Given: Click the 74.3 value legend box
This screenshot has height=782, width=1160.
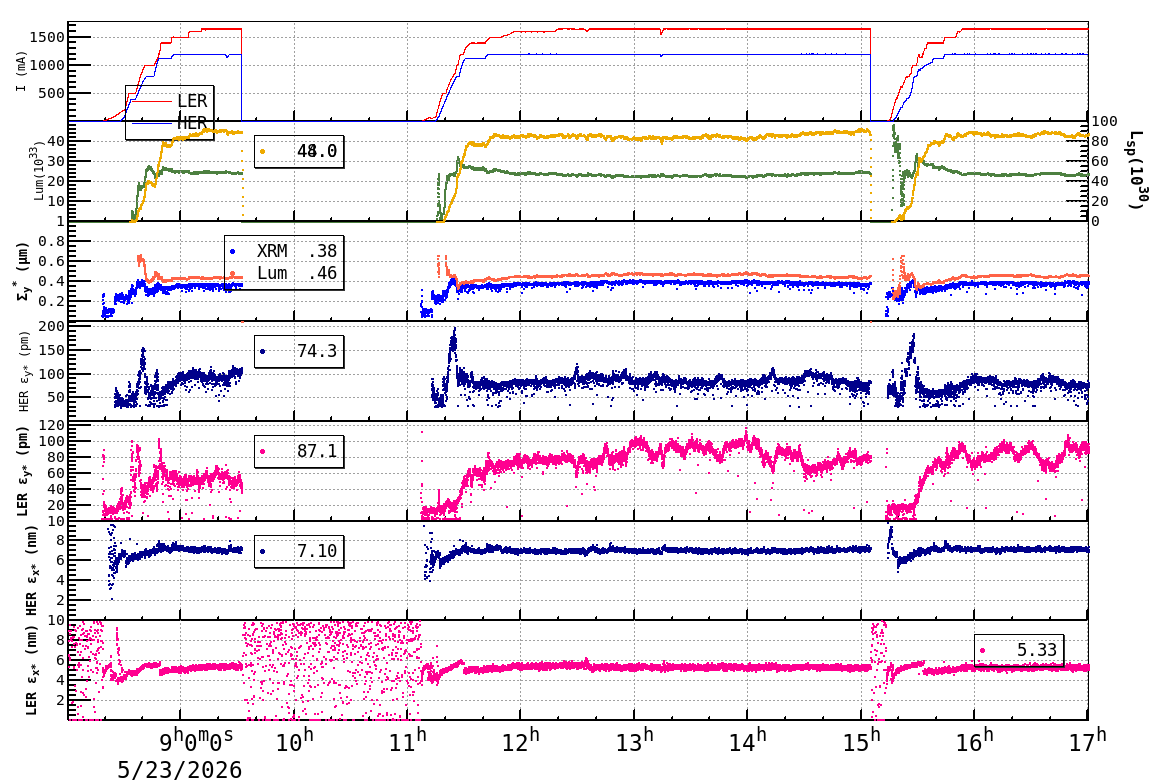Looking at the screenshot, I should click(299, 351).
